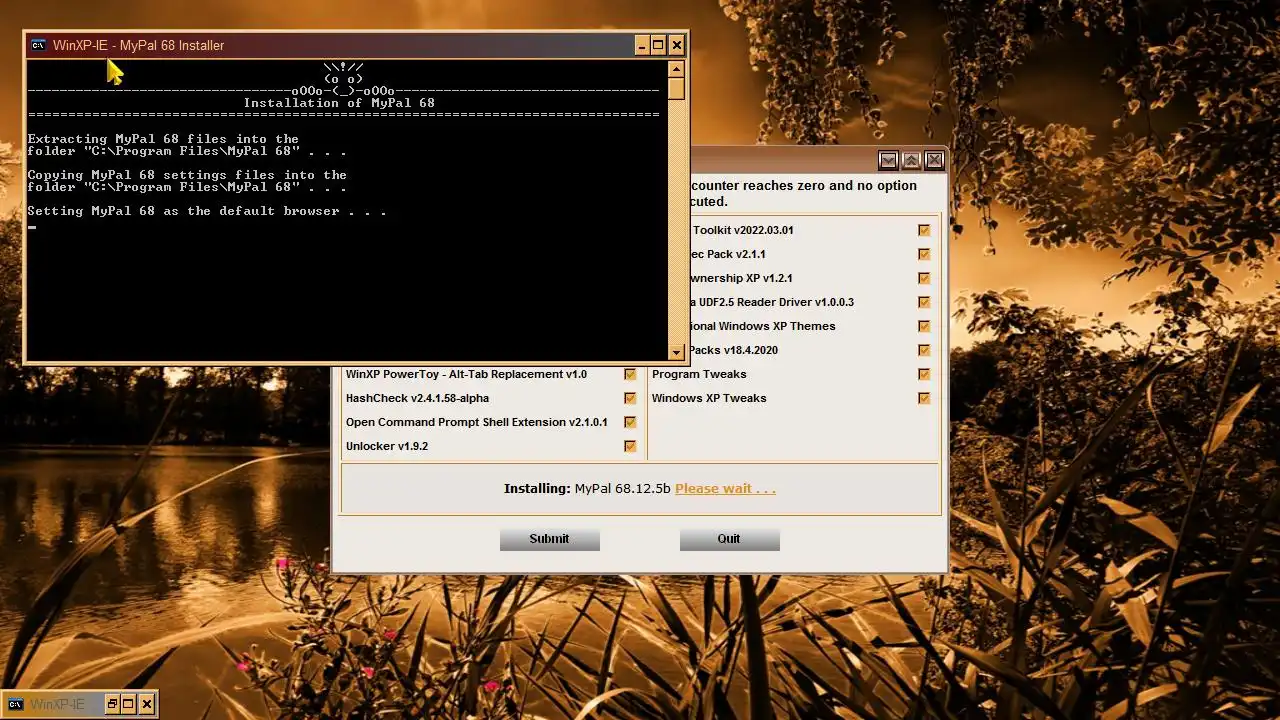This screenshot has height=720, width=1280.
Task: Uncheck Windows XP Themes checkbox
Action: click(x=924, y=326)
